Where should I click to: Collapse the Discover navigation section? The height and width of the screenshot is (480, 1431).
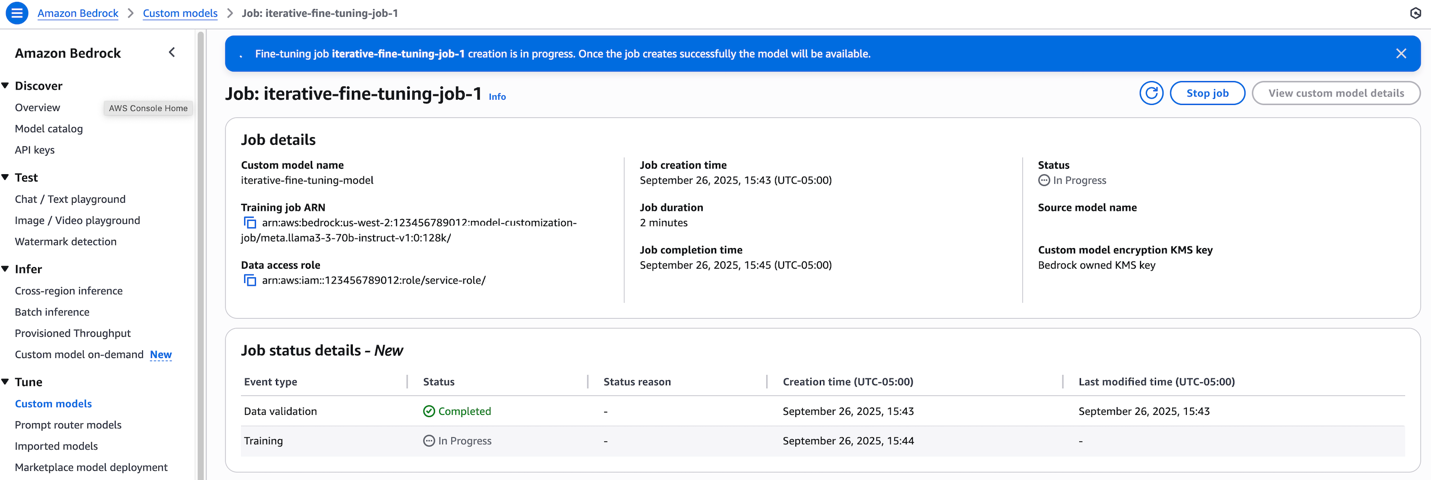tap(6, 86)
